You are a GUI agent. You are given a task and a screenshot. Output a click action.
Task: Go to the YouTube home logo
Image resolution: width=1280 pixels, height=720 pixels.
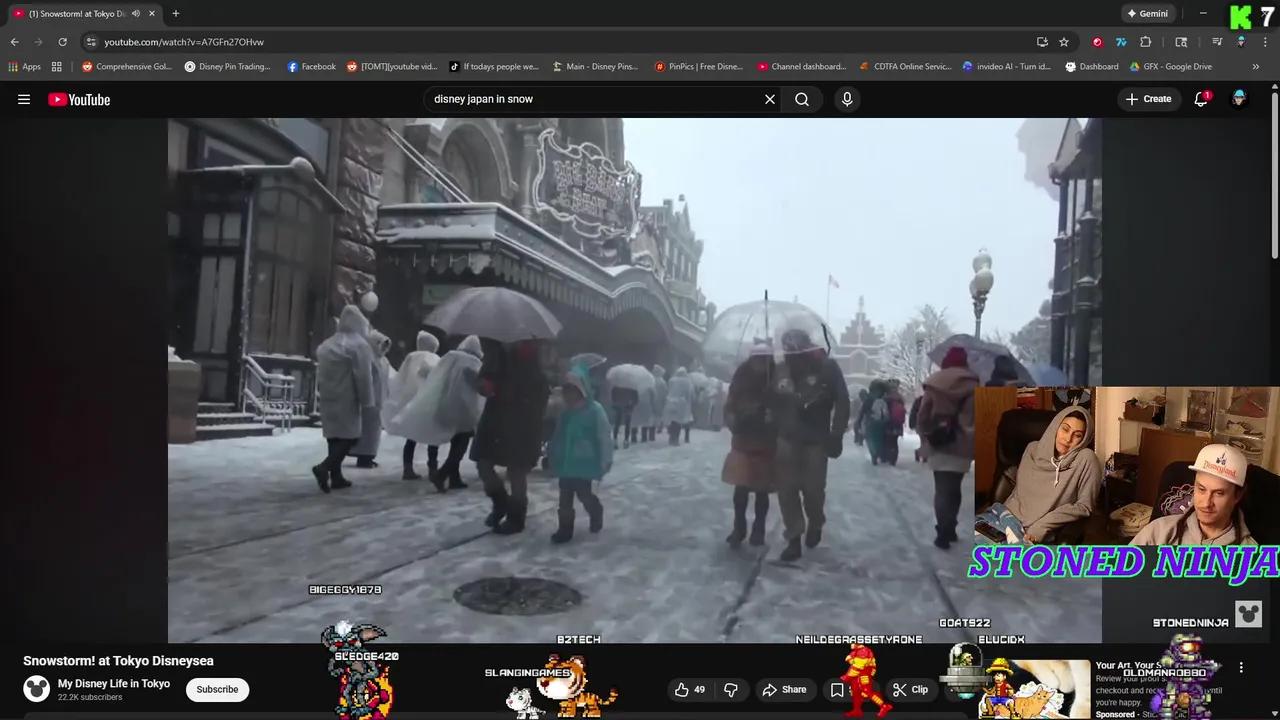click(x=79, y=99)
